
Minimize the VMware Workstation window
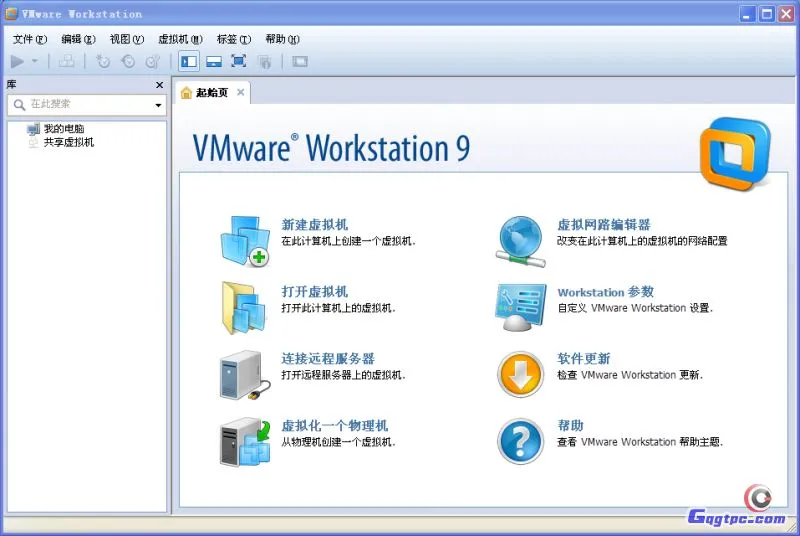coord(747,14)
